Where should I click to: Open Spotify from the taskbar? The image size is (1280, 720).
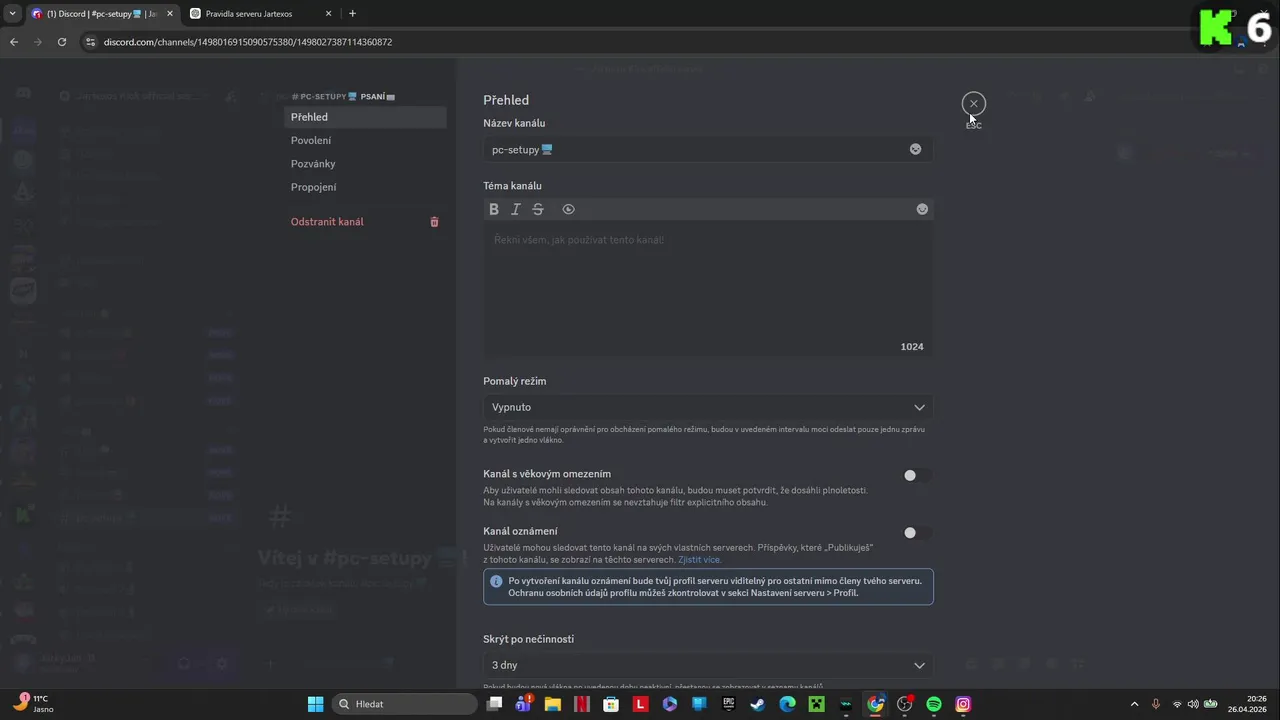934,704
